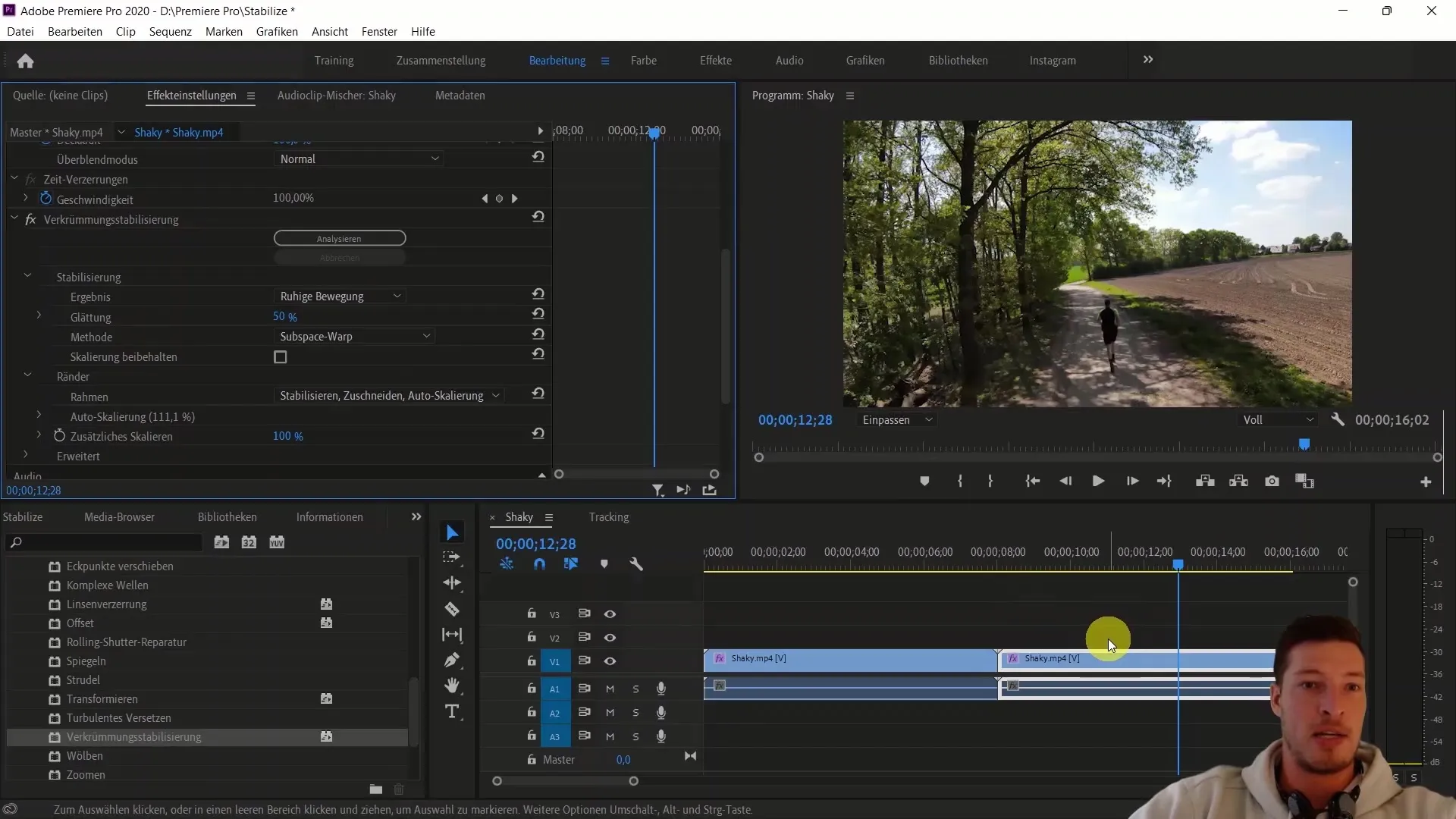The height and width of the screenshot is (819, 1456).
Task: Go to In point in program monitor
Action: [x=1032, y=482]
